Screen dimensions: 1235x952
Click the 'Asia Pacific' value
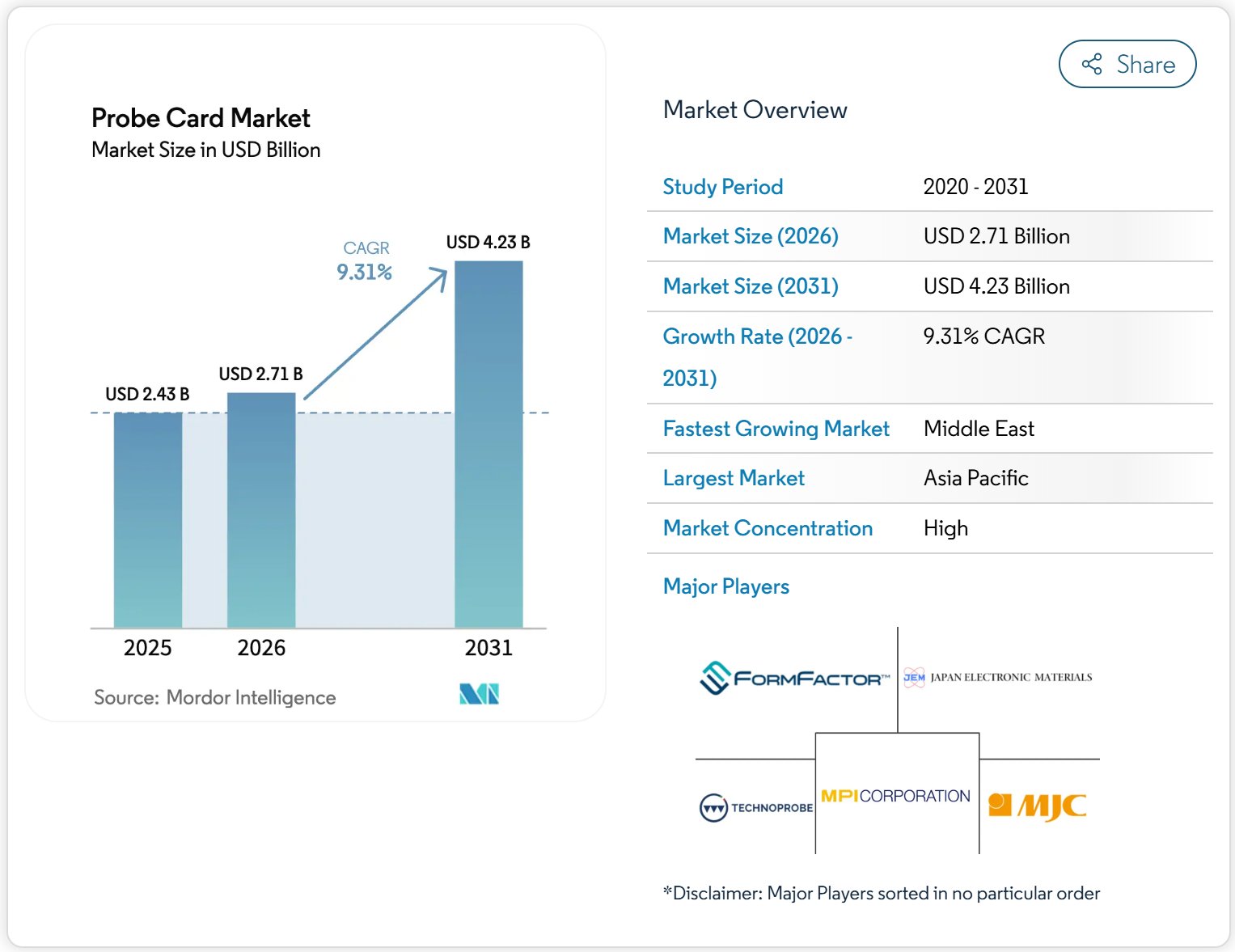[976, 478]
